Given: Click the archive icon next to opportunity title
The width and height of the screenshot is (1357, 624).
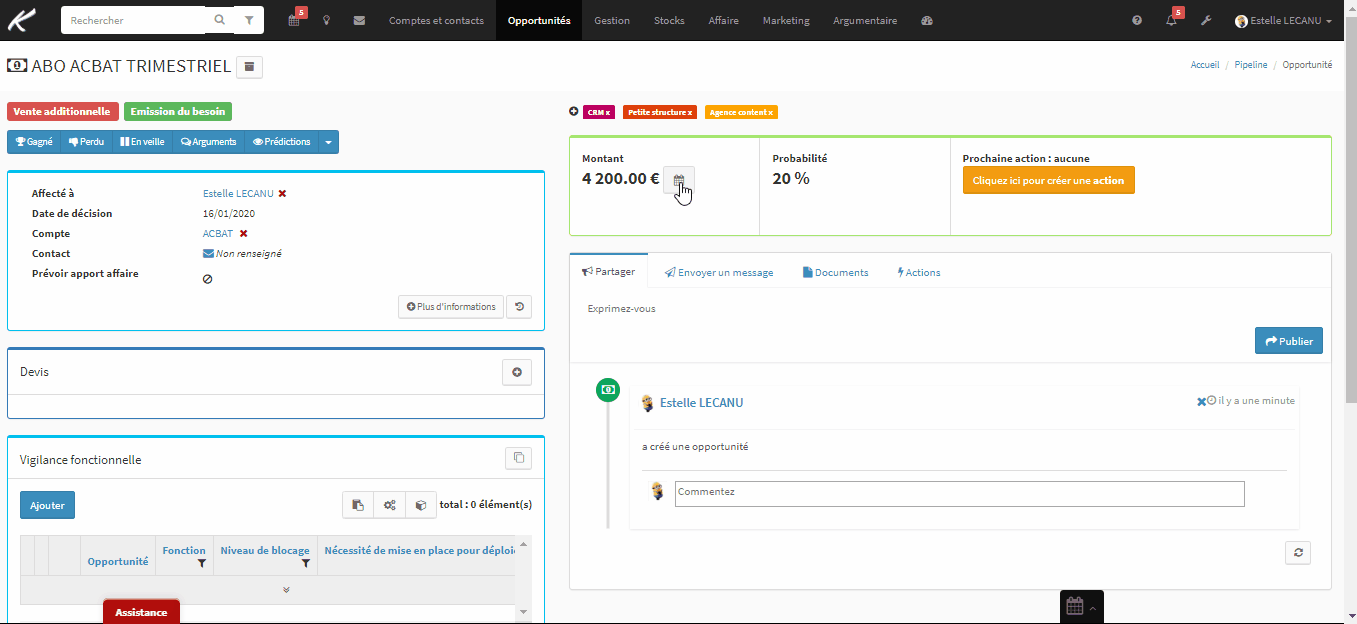Looking at the screenshot, I should pos(250,67).
